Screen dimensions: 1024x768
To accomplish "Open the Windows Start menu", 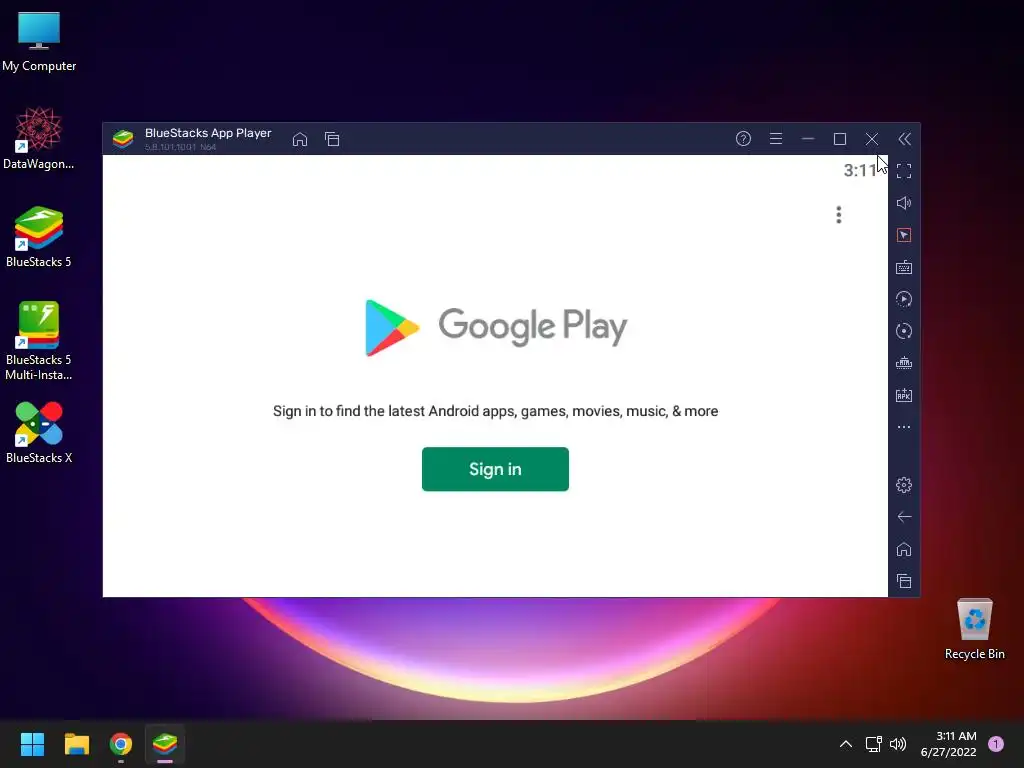I will coord(32,744).
